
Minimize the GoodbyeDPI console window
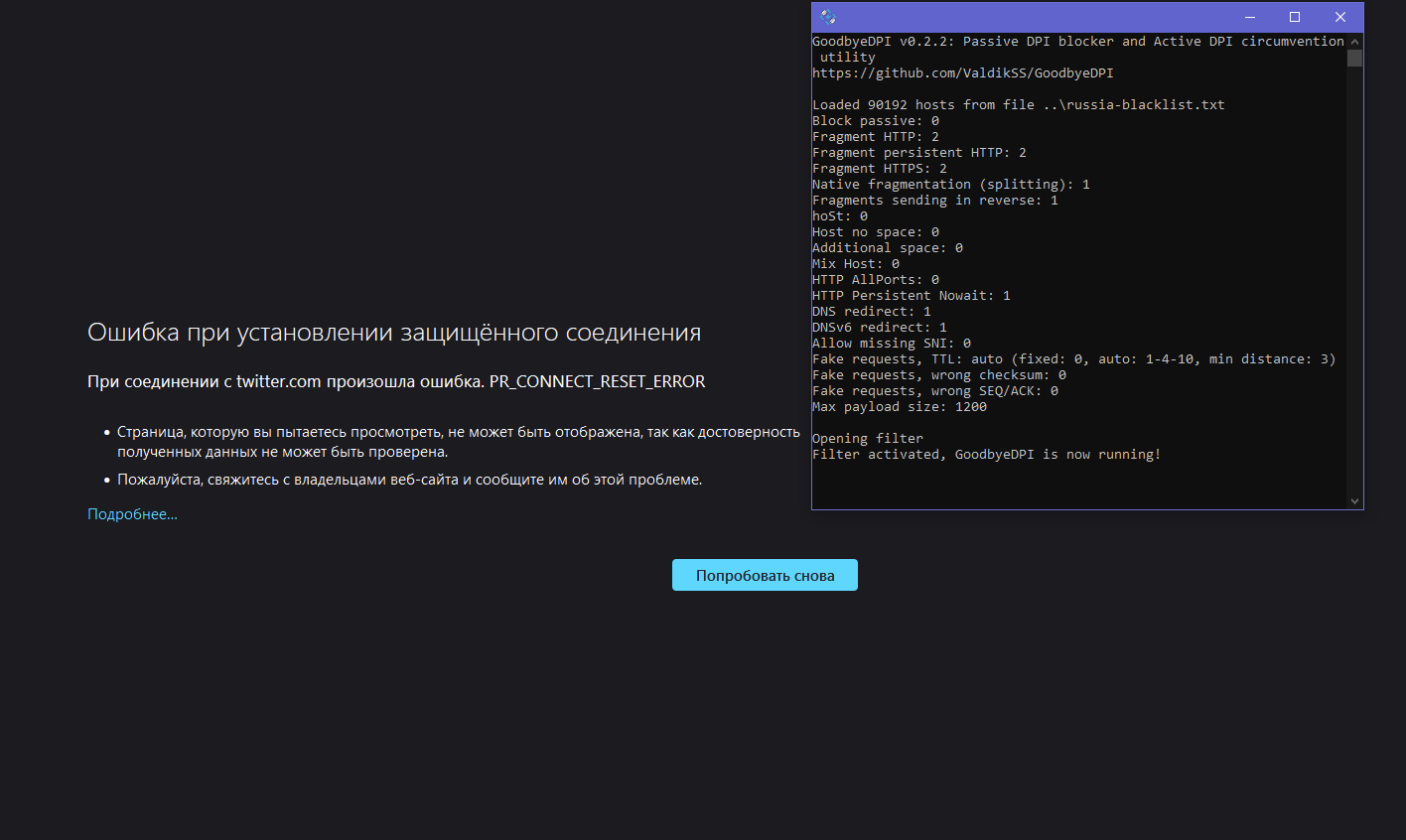click(1250, 17)
